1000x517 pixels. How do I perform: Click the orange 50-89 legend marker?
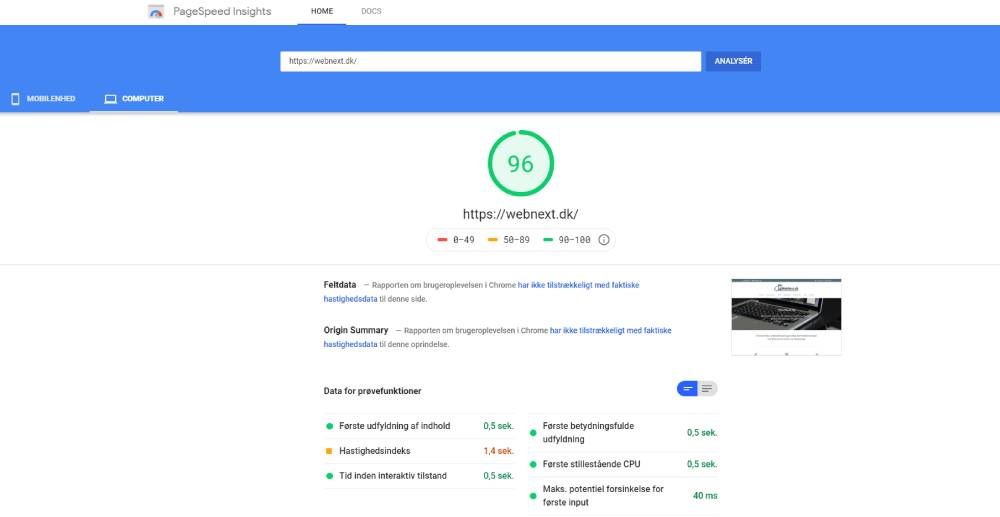click(492, 240)
